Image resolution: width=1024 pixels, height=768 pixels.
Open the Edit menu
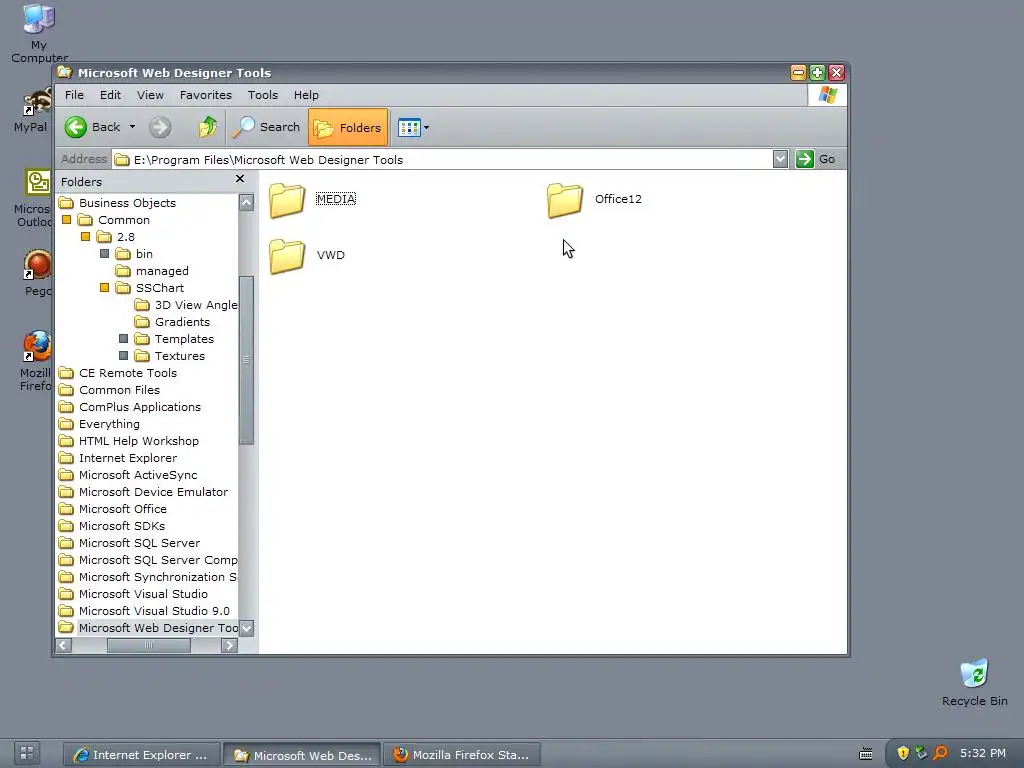pos(110,95)
